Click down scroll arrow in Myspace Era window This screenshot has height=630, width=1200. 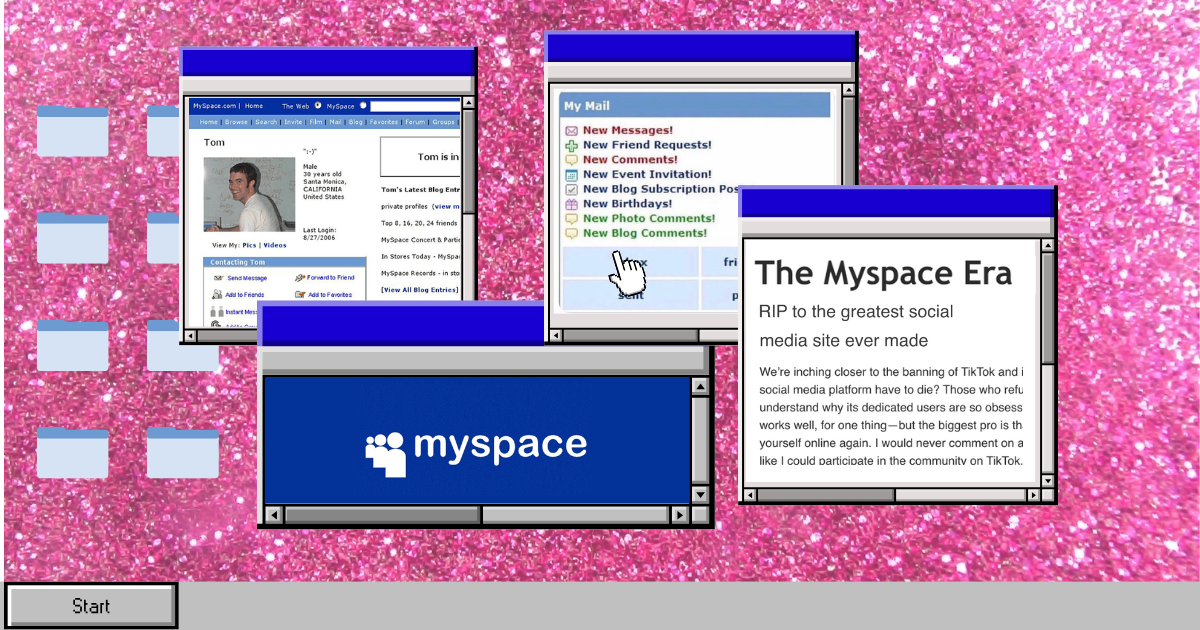tap(1048, 481)
